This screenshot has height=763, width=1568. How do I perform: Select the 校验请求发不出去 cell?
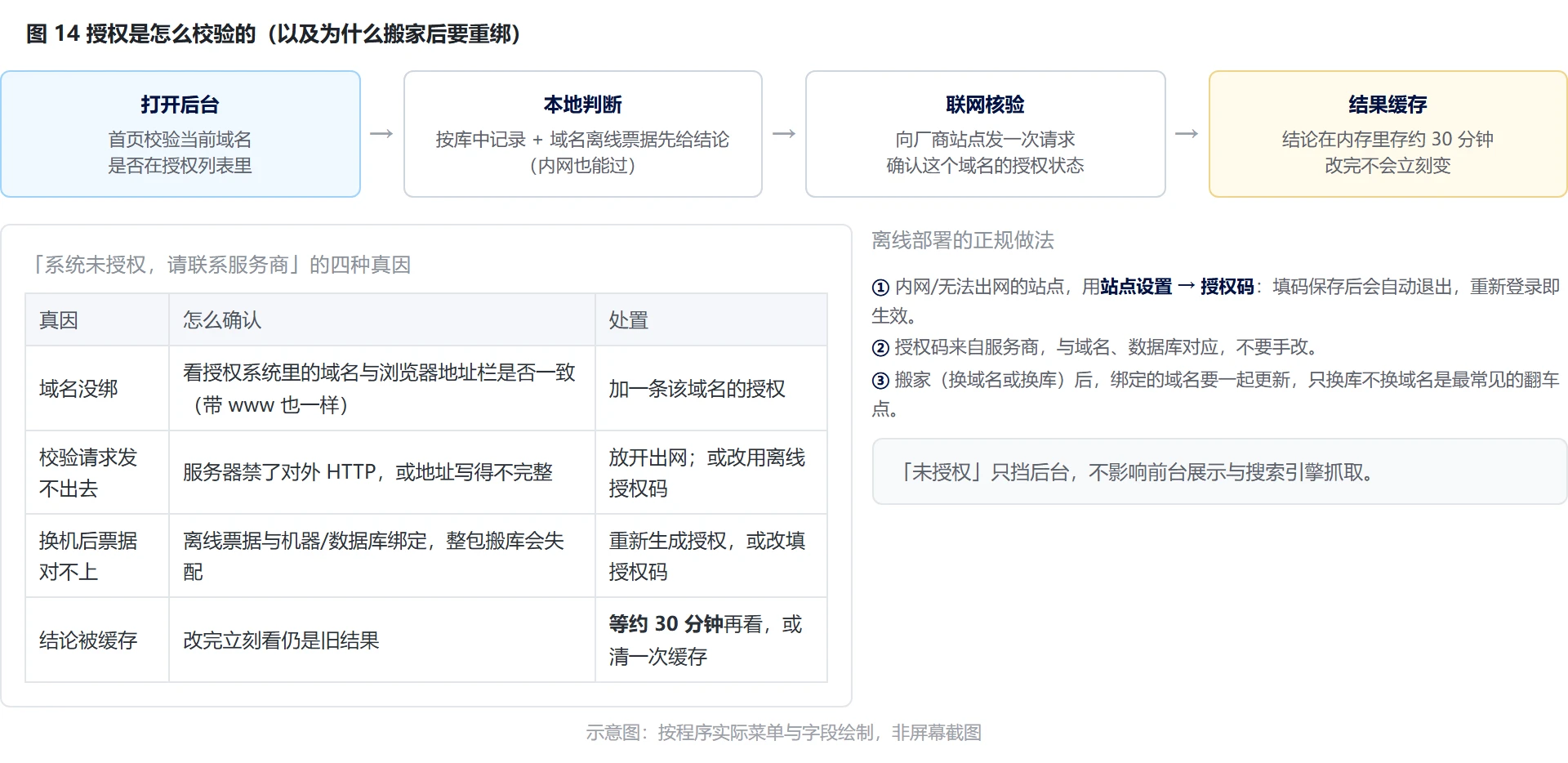[97, 472]
